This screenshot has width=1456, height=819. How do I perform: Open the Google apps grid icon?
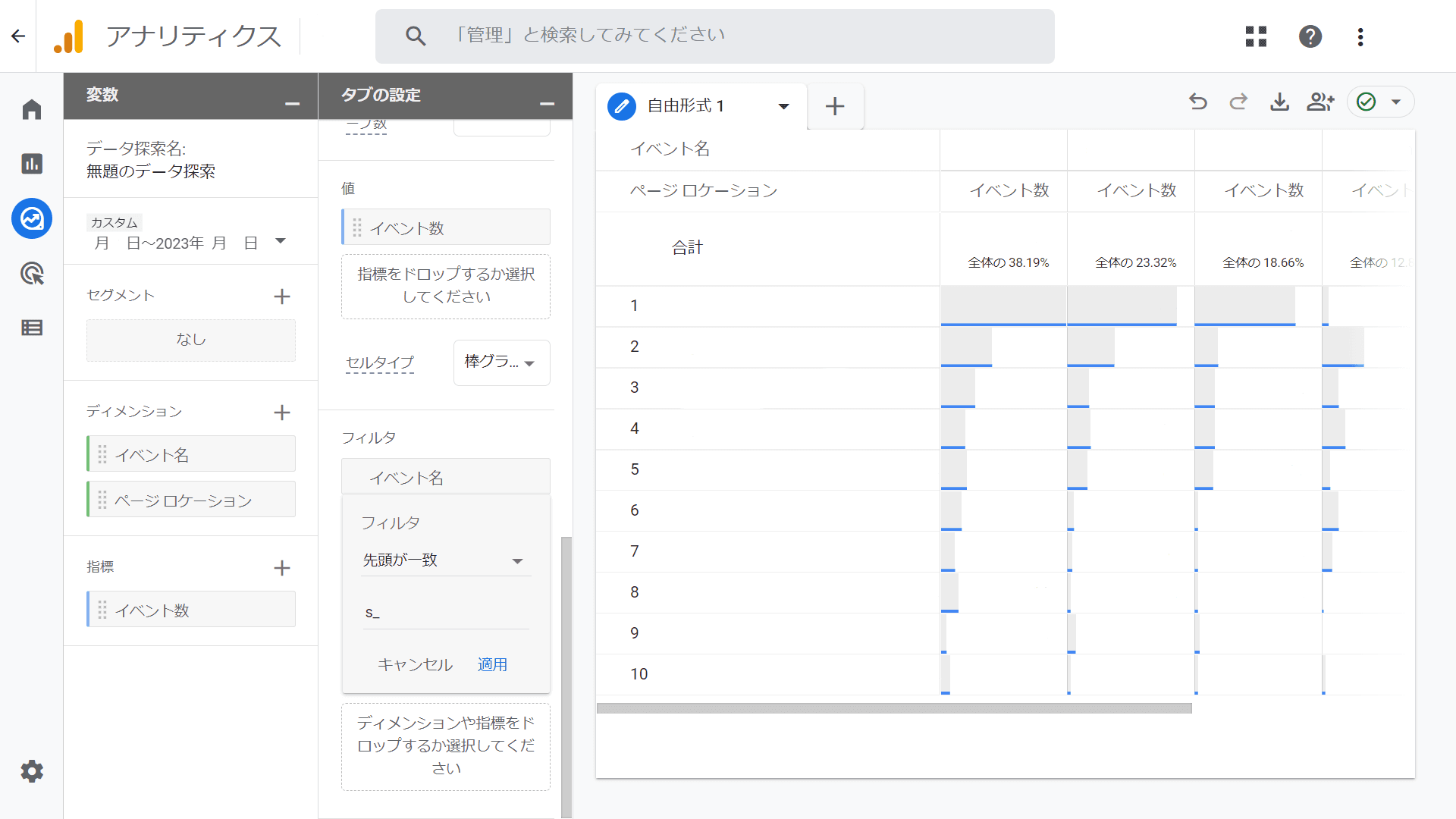click(1256, 36)
